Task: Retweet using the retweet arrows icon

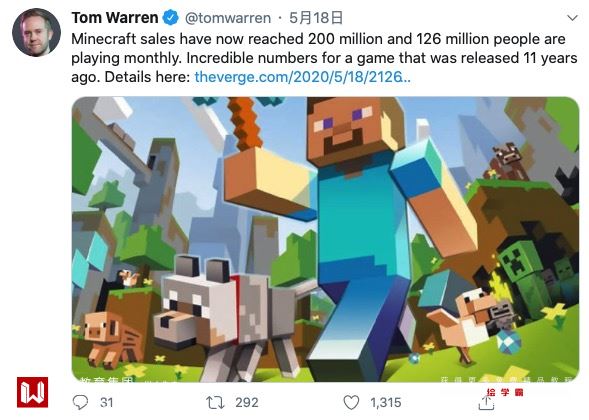Action: 215,402
